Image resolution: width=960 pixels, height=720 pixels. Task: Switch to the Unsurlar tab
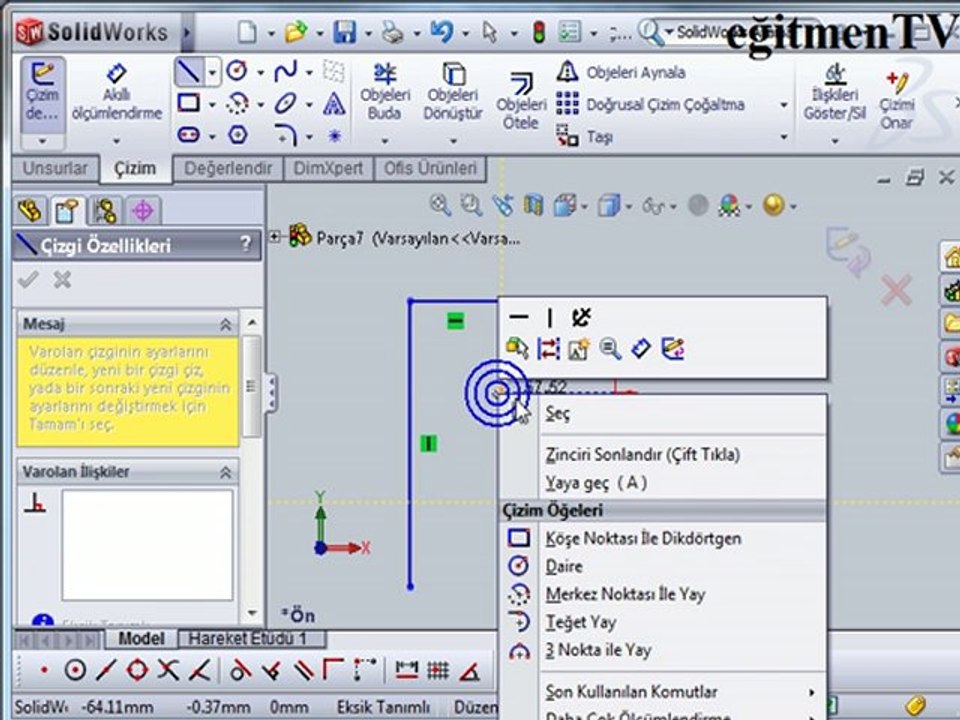tap(55, 168)
